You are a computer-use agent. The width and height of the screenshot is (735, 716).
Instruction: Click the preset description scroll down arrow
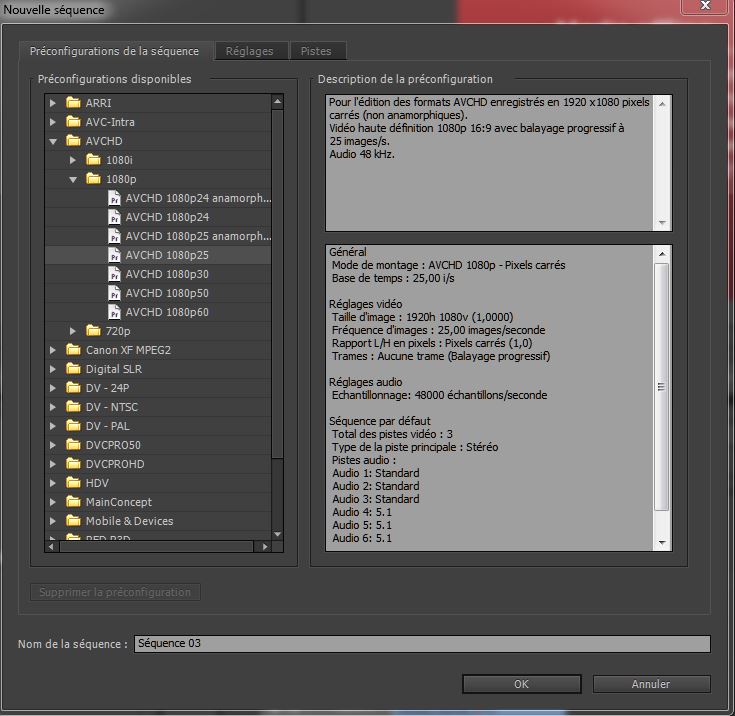[x=662, y=223]
